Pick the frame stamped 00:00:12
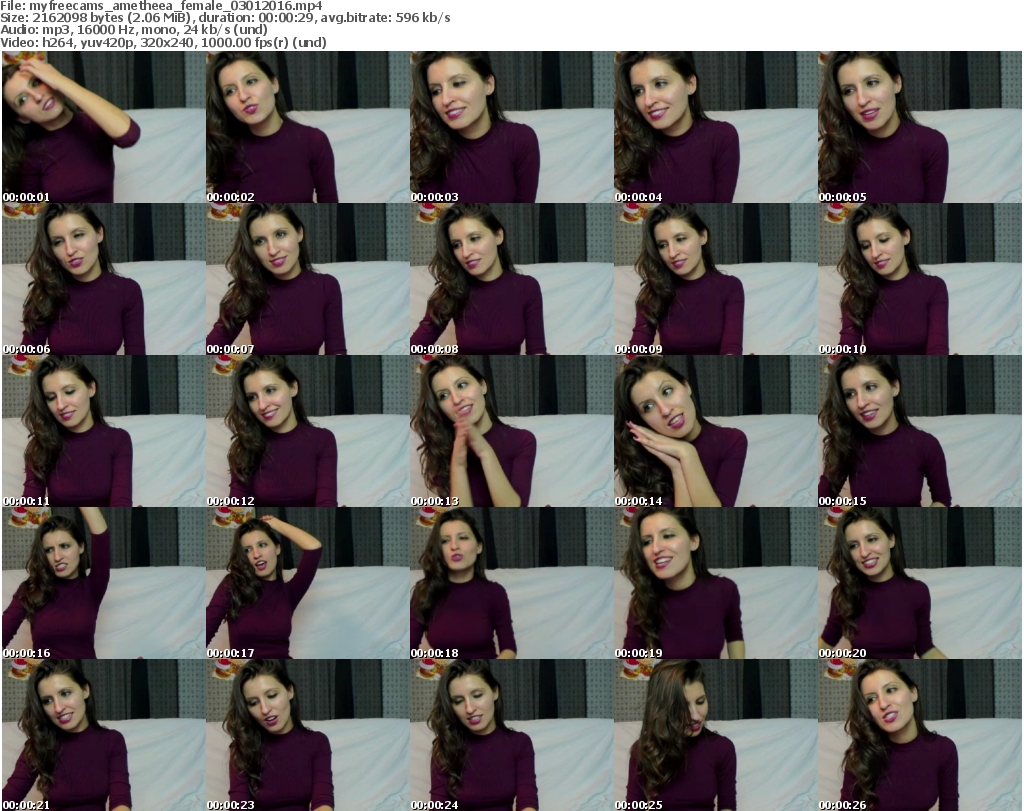 [x=308, y=431]
